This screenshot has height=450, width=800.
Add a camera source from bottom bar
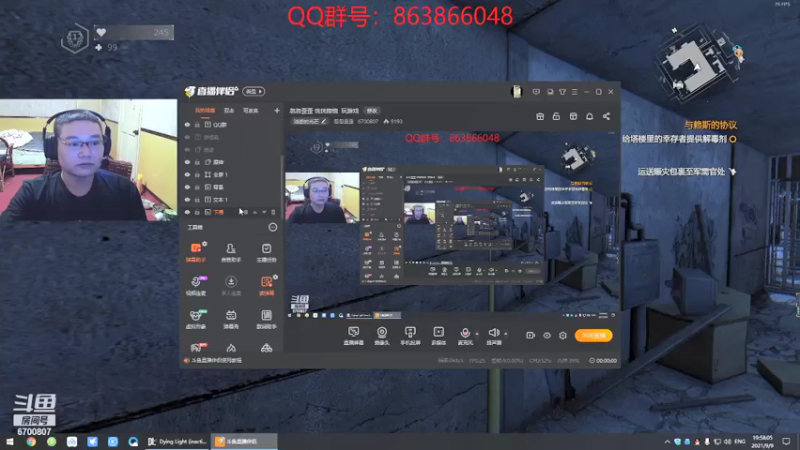coord(382,336)
